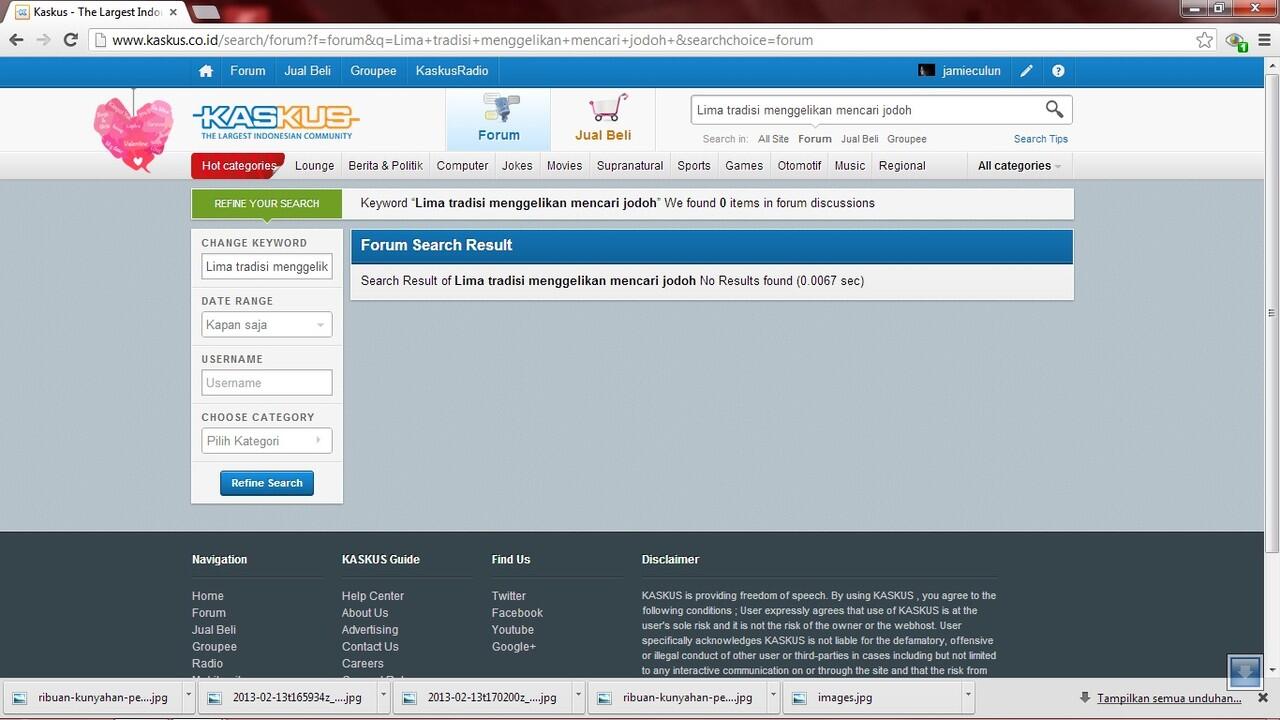Open Lounge category
The width and height of the screenshot is (1280, 720).
click(315, 166)
